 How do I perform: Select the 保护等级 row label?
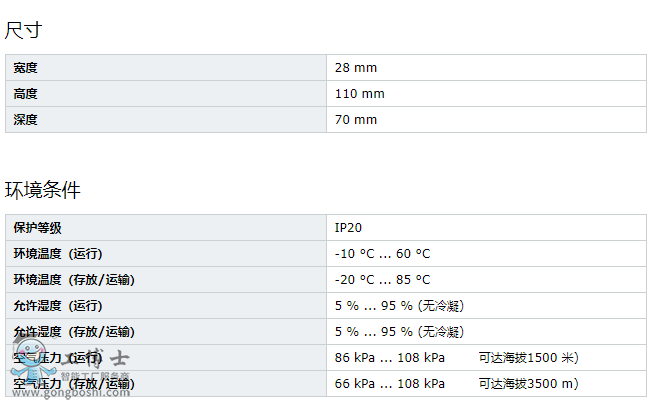tap(38, 228)
